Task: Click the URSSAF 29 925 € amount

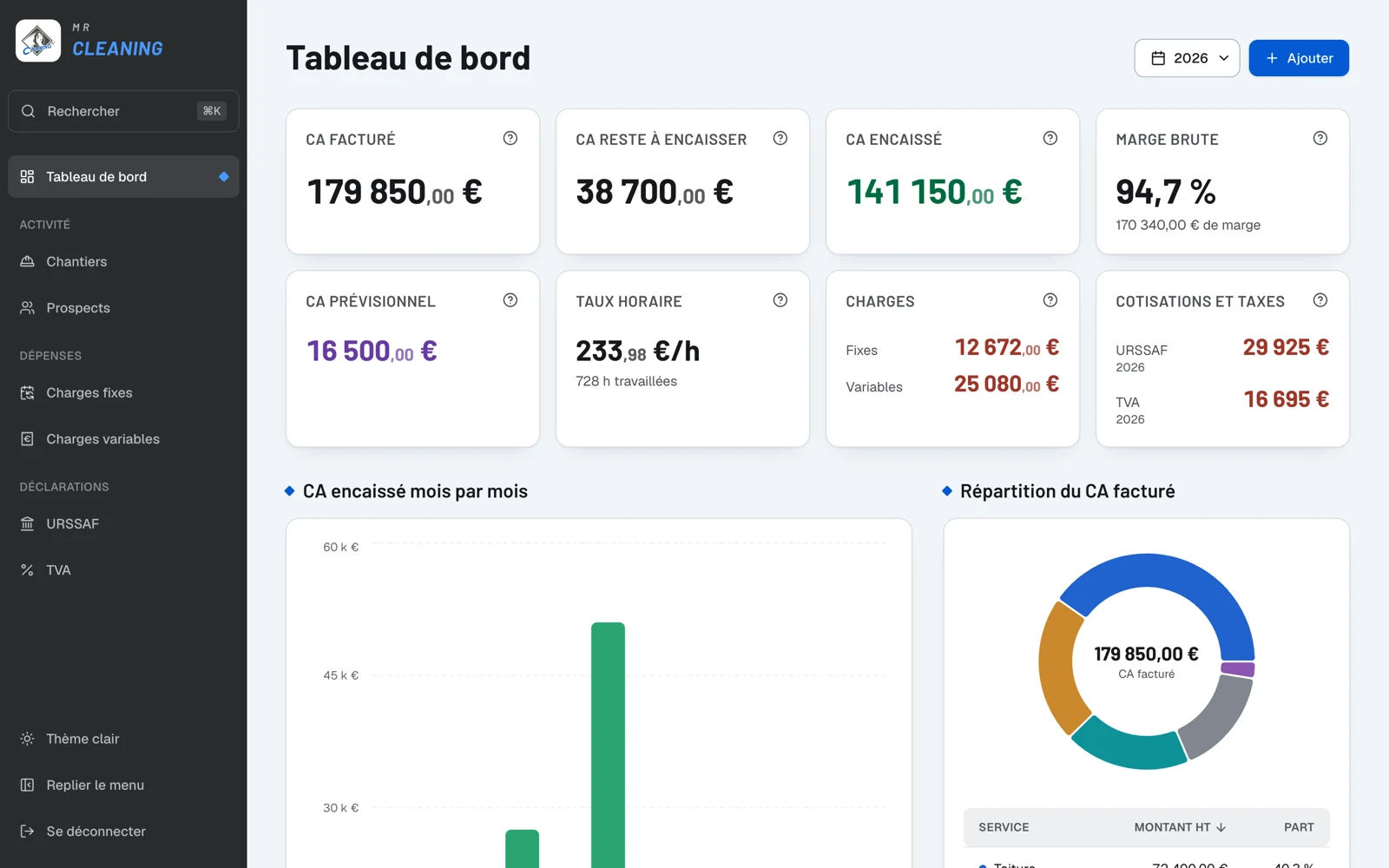Action: point(1286,347)
